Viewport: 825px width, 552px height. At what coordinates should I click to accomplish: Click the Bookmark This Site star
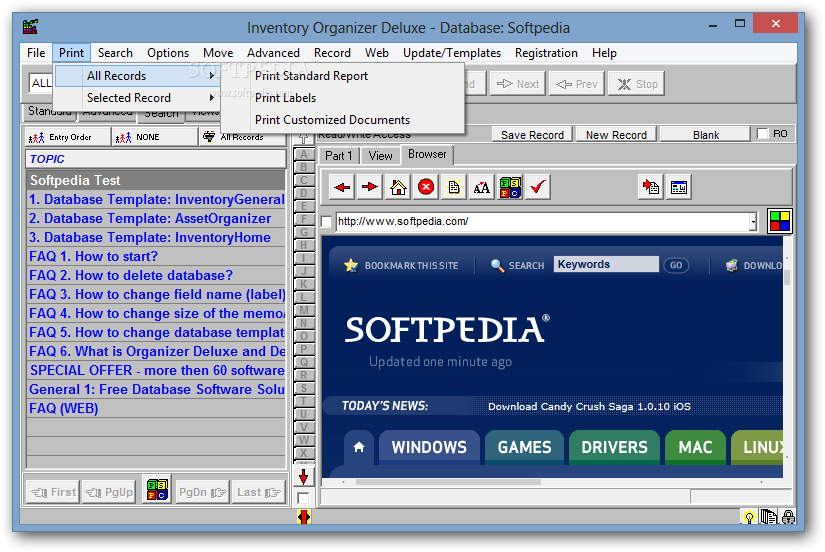click(350, 265)
